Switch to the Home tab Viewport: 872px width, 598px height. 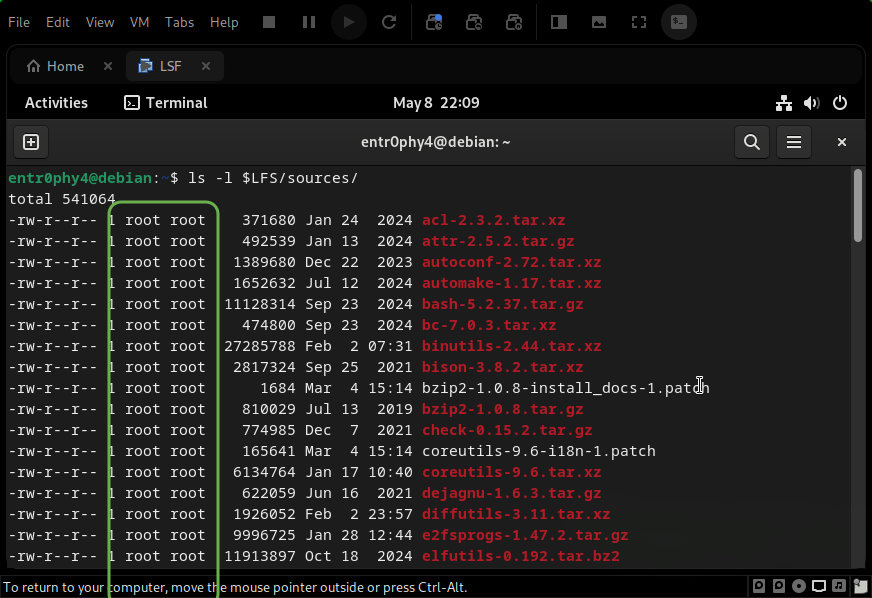pyautogui.click(x=55, y=66)
